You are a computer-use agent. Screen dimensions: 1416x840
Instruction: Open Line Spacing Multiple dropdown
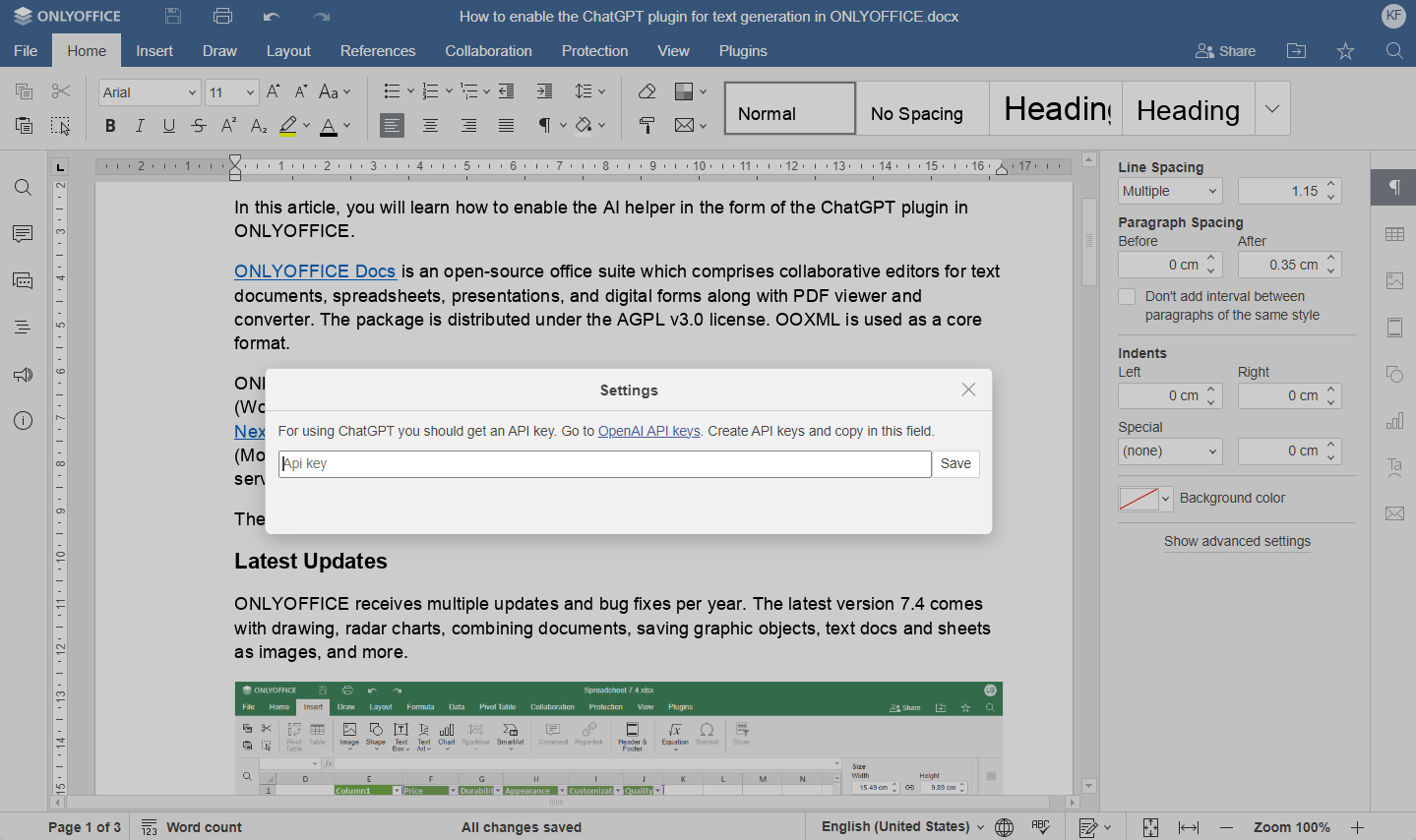click(x=1170, y=191)
